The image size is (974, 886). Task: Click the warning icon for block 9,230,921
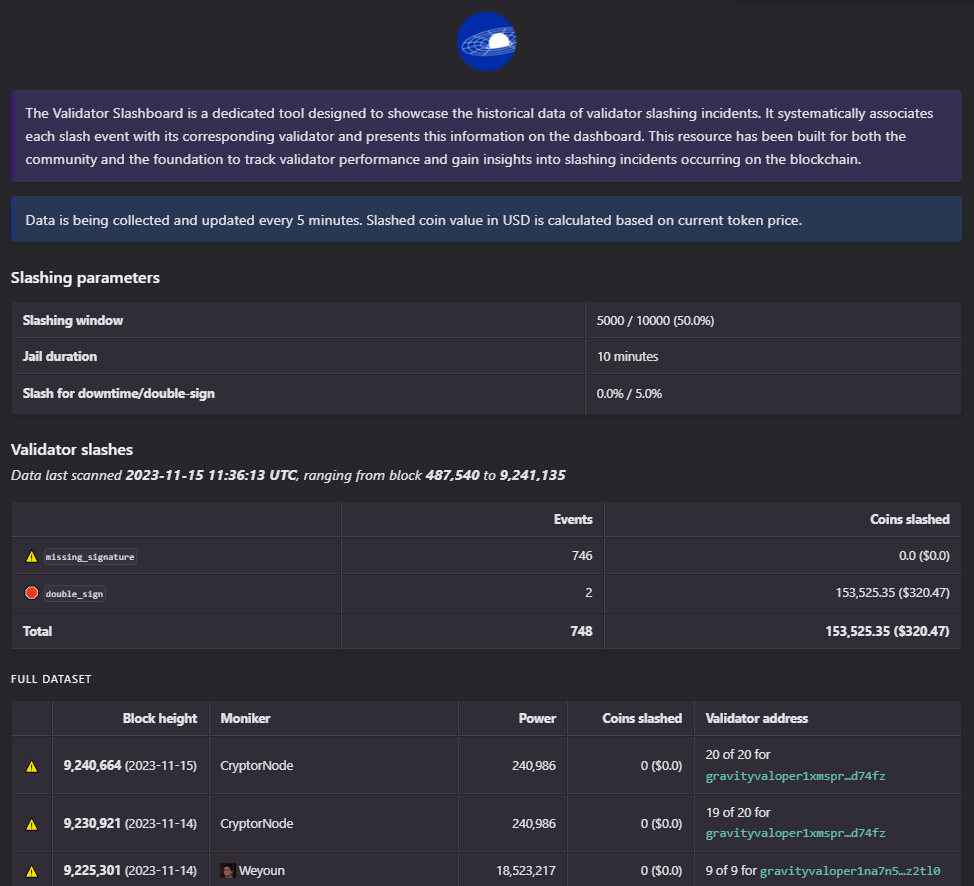[x=31, y=824]
